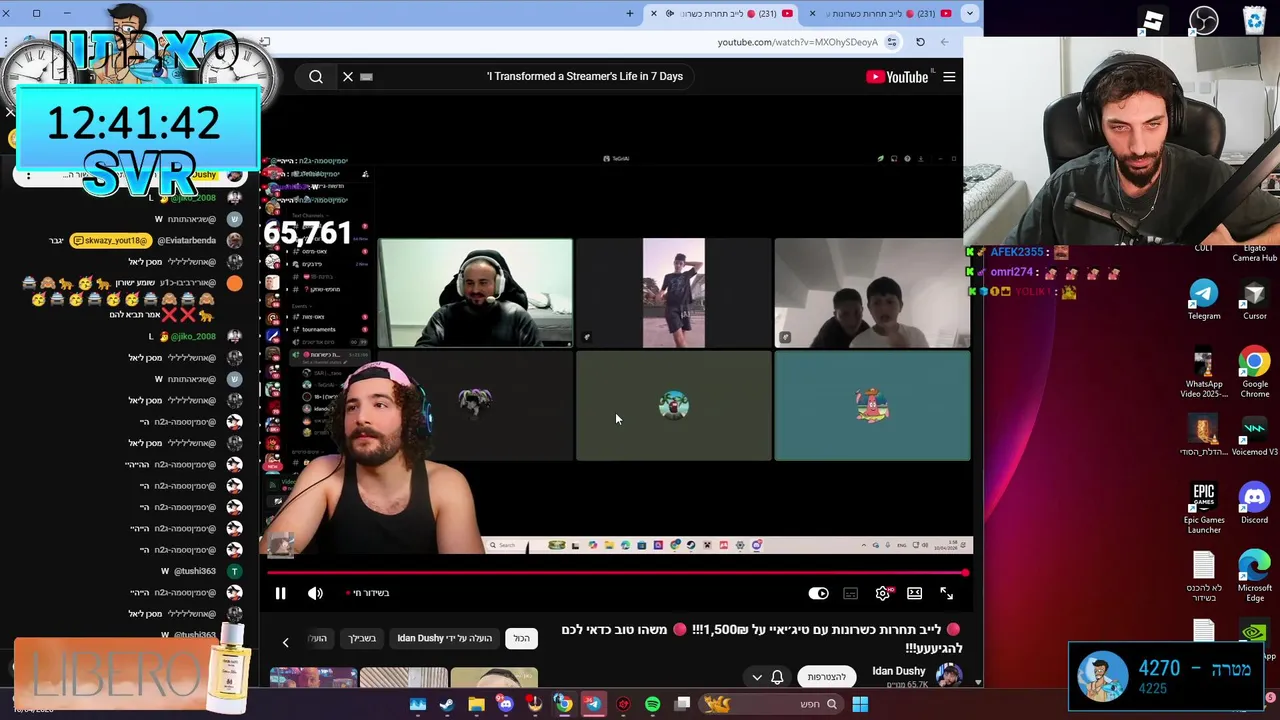Open the Cursor desktop shortcut
This screenshot has height=720, width=1280.
1254,300
